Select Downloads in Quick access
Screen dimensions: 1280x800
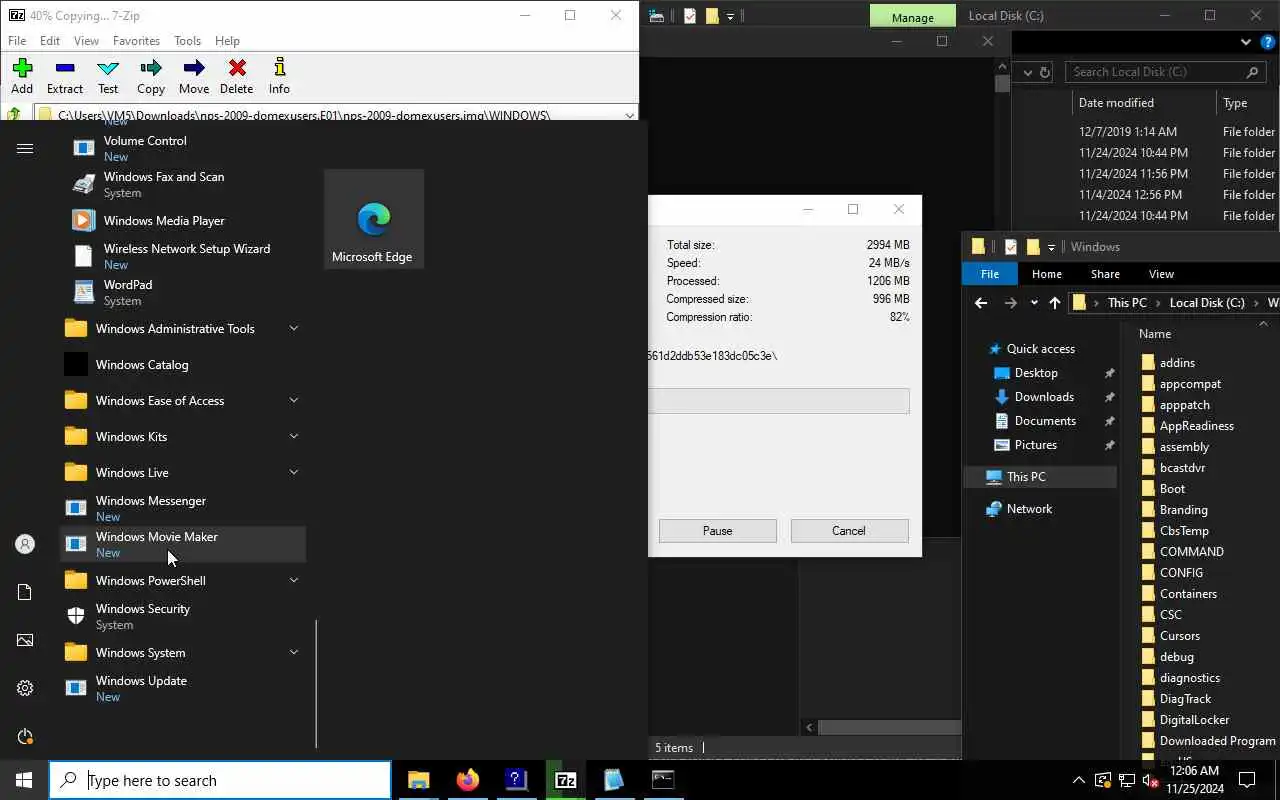[x=1044, y=397]
